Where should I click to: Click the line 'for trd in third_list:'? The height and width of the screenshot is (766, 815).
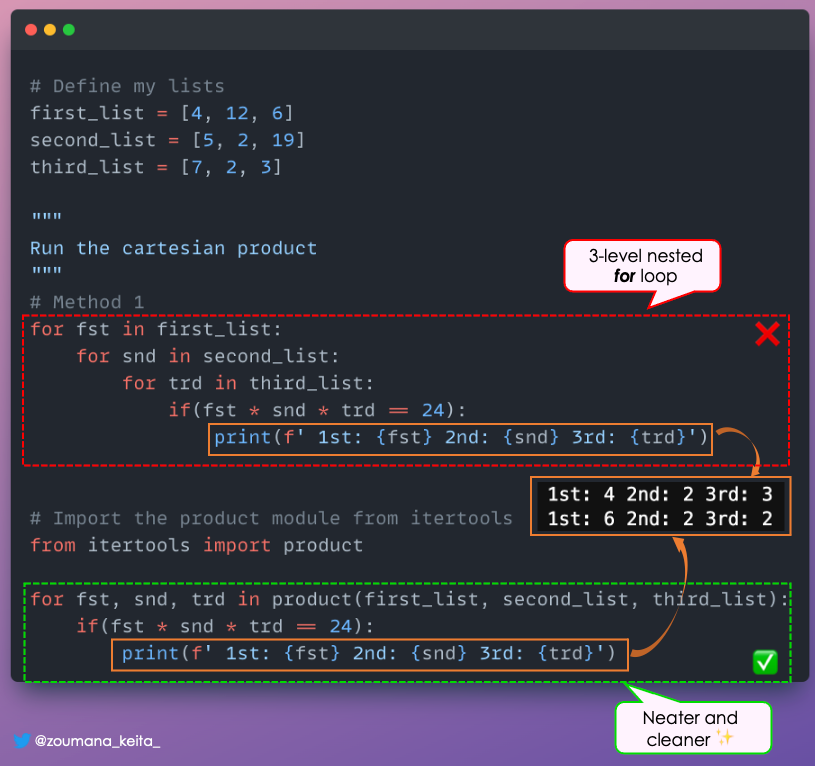tap(248, 384)
